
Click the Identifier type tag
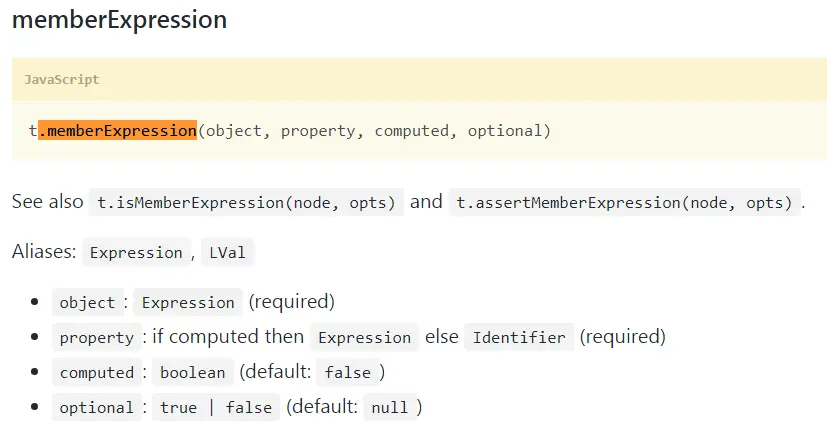coord(519,337)
